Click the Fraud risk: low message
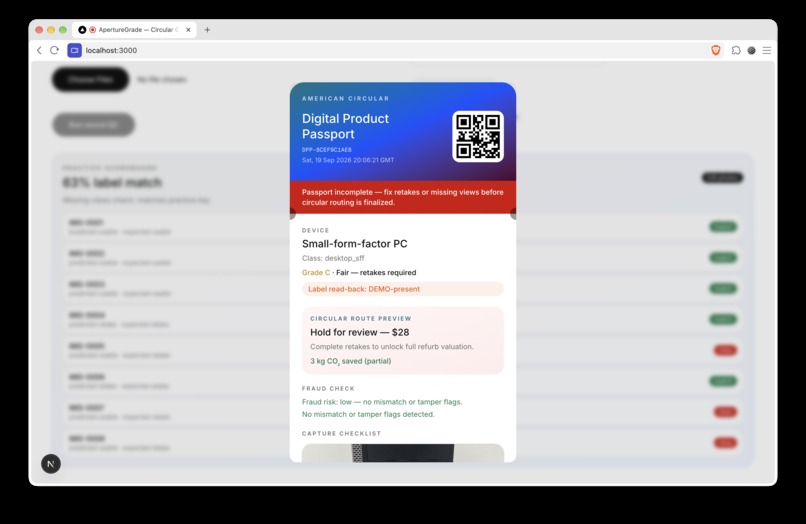This screenshot has width=806, height=524. point(382,402)
